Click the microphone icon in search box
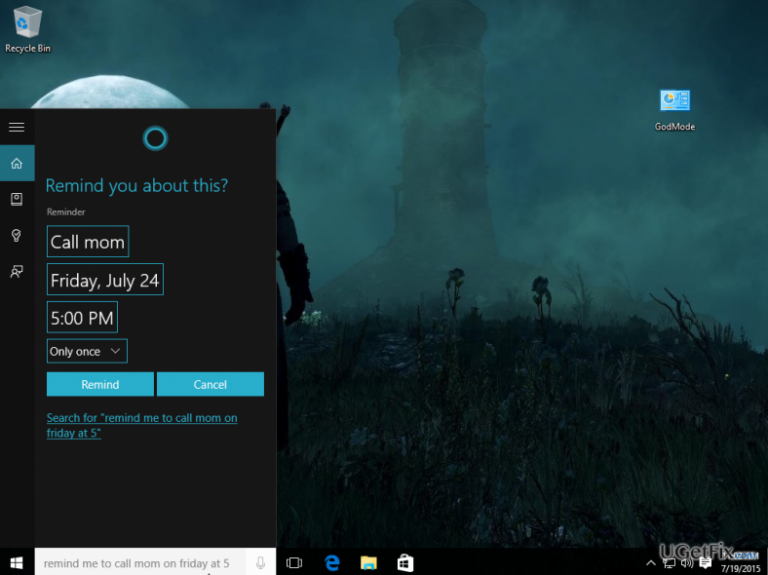The width and height of the screenshot is (768, 575). tap(261, 562)
